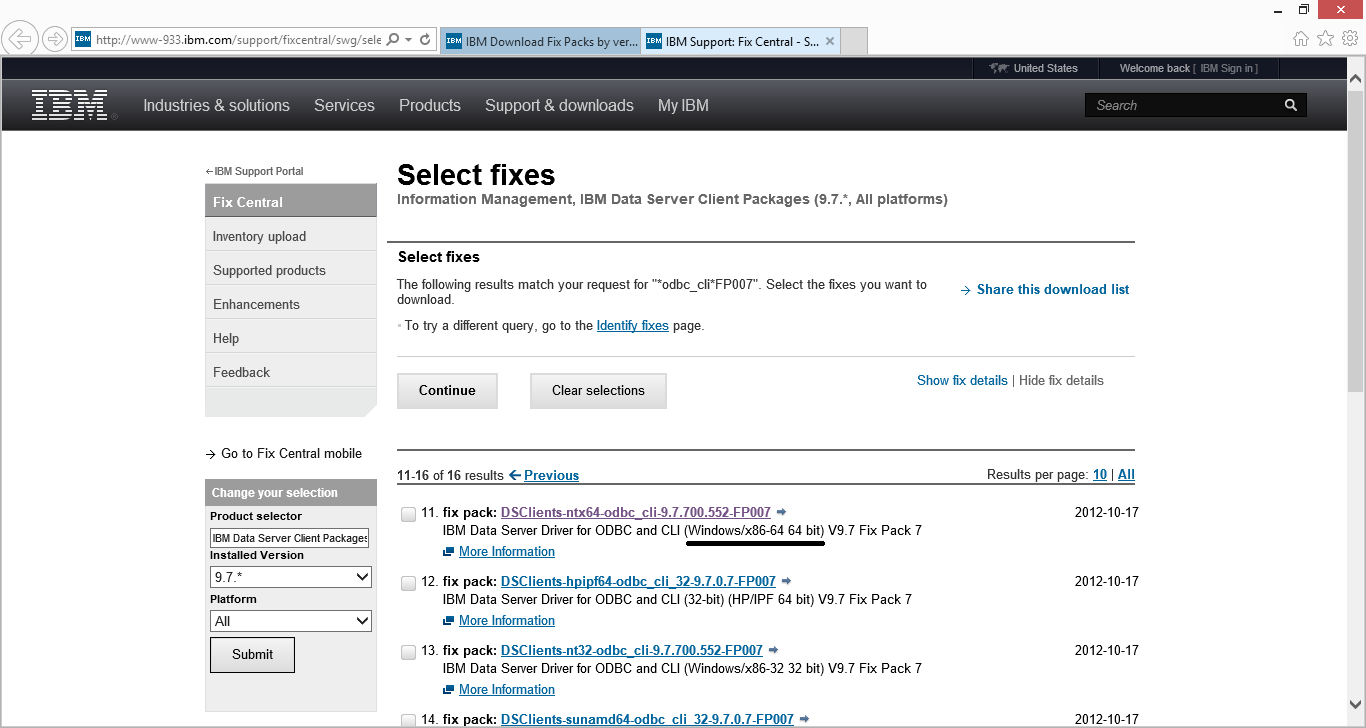The width and height of the screenshot is (1366, 728).
Task: Click arrow icon next to DSClients-nt32 fix pack
Action: click(774, 651)
